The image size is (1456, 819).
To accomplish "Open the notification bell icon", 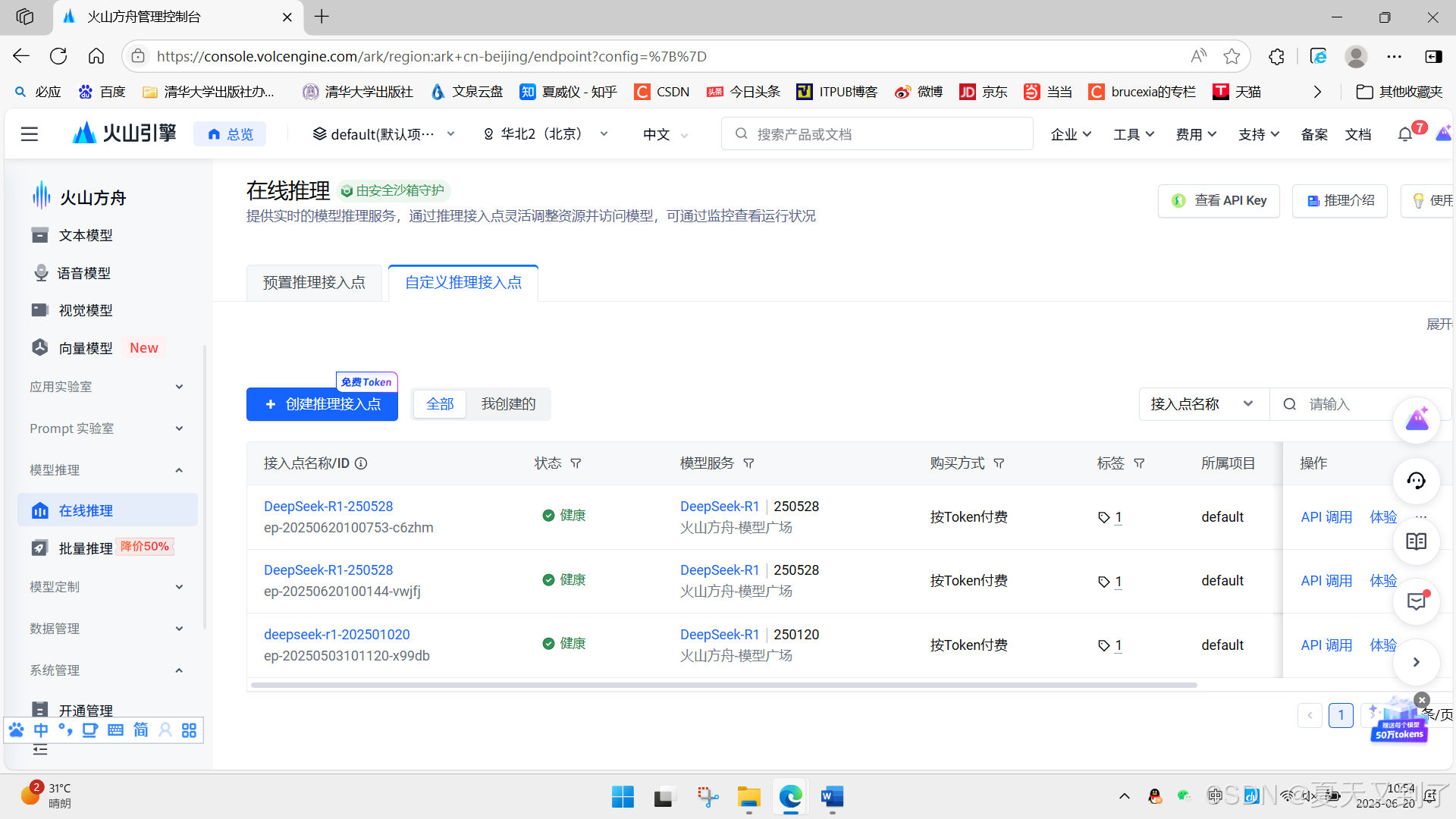I will (x=1404, y=134).
